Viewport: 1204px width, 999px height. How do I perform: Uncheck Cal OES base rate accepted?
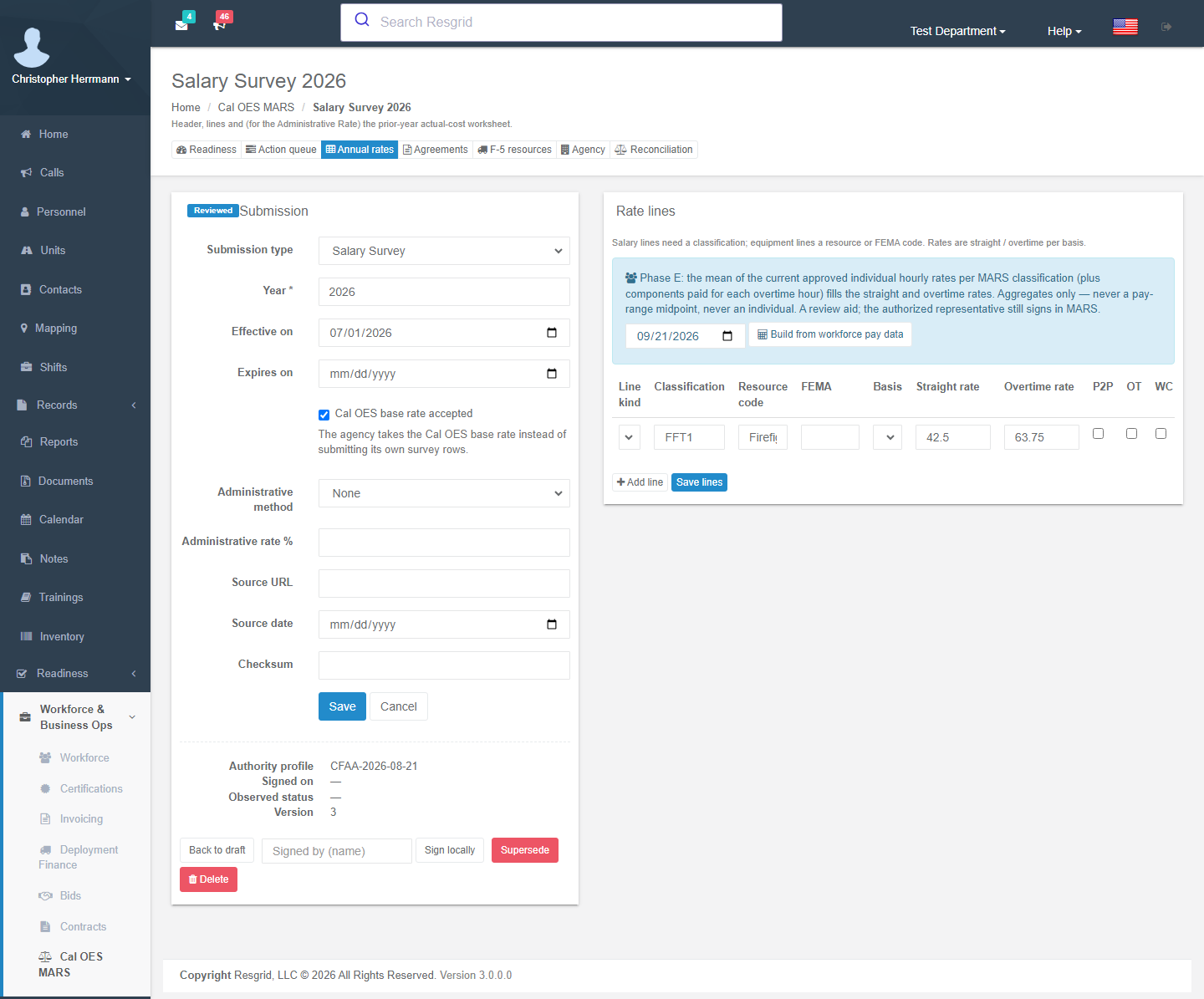(x=324, y=415)
